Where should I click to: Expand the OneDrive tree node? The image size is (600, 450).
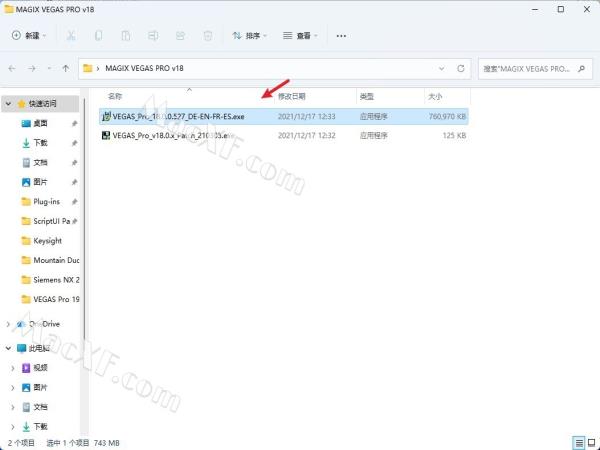pos(8,324)
